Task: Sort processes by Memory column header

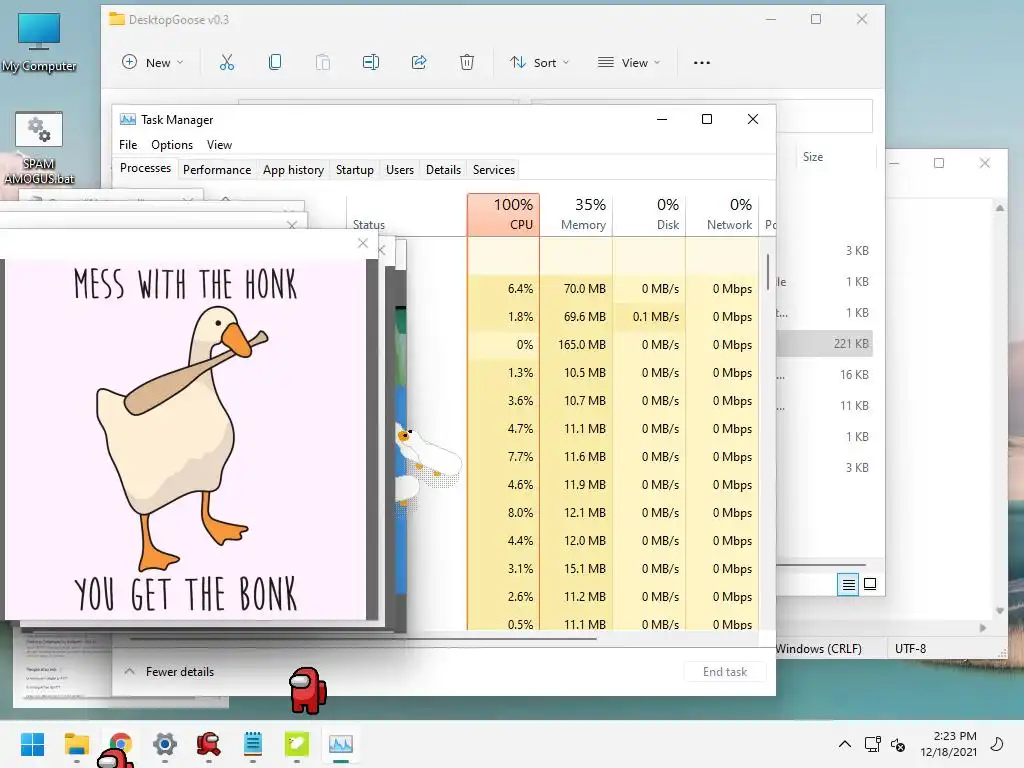Action: tap(576, 214)
